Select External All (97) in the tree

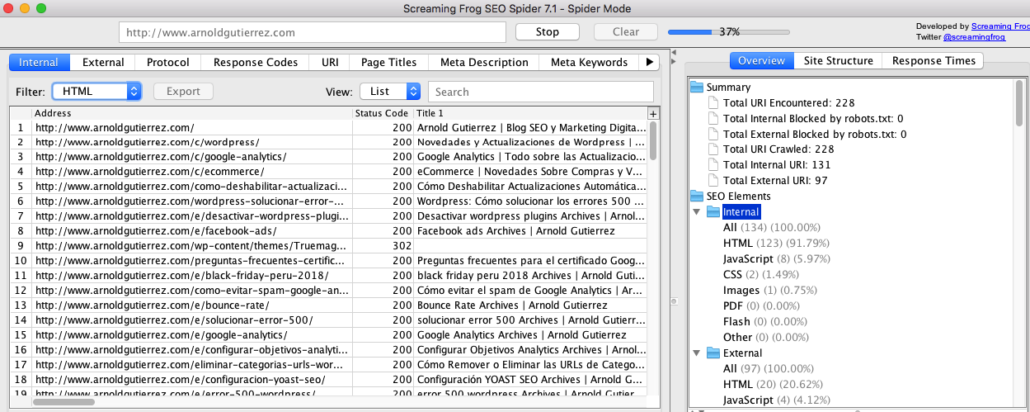click(x=769, y=369)
